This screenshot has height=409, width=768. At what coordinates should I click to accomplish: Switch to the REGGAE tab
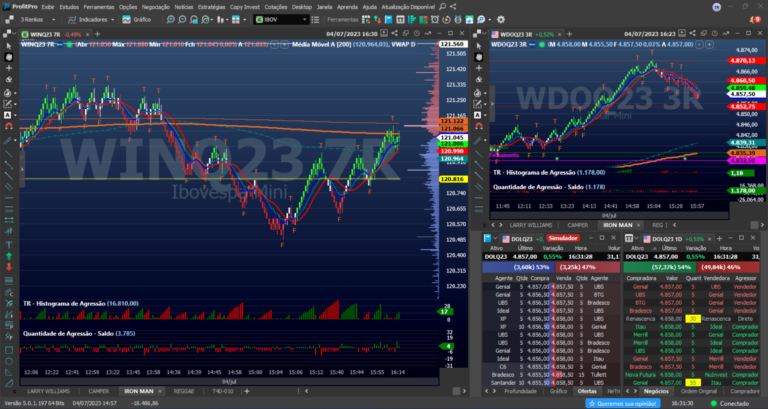pos(184,391)
